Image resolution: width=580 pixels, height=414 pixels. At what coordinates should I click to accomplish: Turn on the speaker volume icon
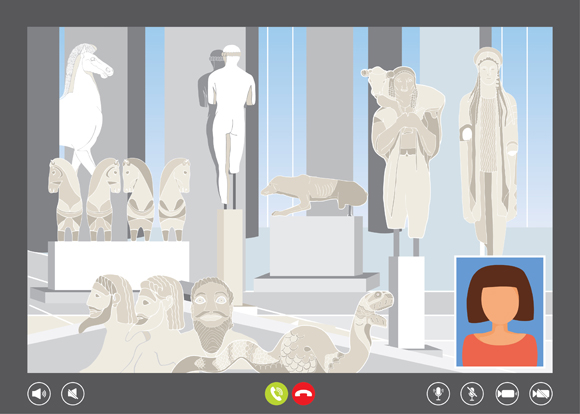click(39, 394)
